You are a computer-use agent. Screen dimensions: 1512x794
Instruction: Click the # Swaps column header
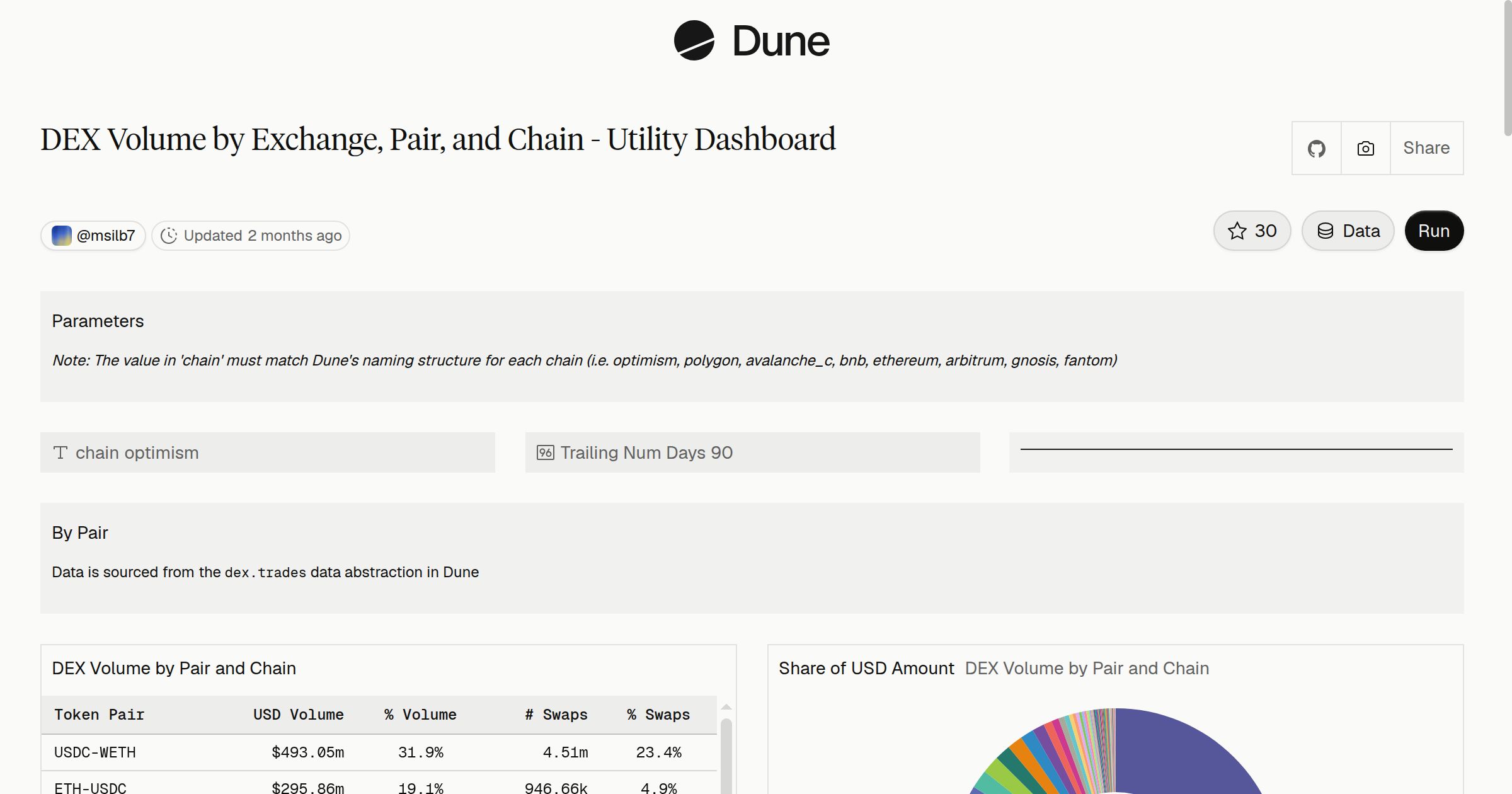[x=556, y=715]
